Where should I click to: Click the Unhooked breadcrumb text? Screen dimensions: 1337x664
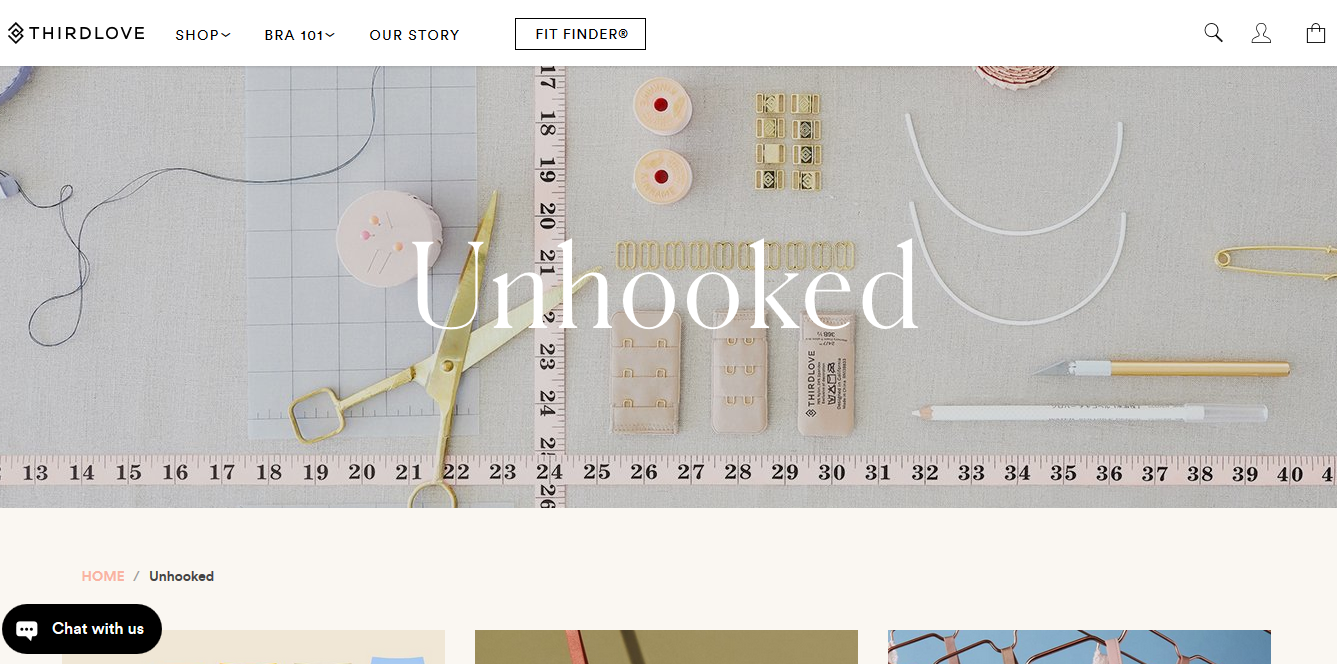(x=181, y=576)
